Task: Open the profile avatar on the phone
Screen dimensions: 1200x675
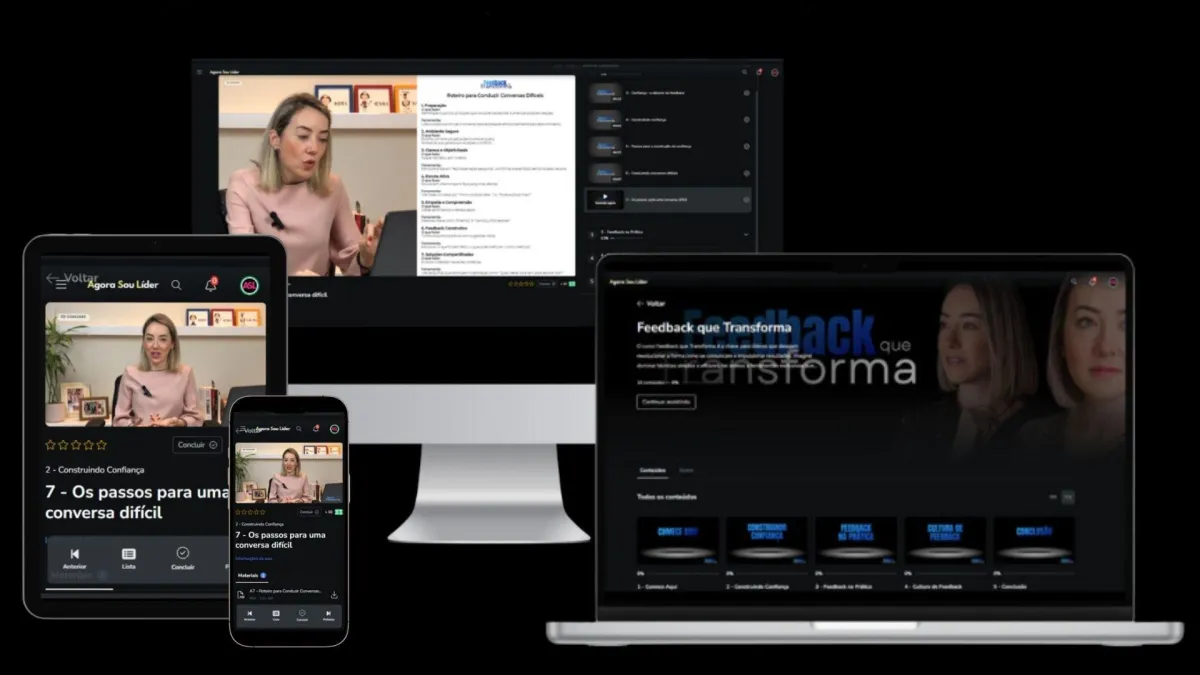Action: [334, 428]
